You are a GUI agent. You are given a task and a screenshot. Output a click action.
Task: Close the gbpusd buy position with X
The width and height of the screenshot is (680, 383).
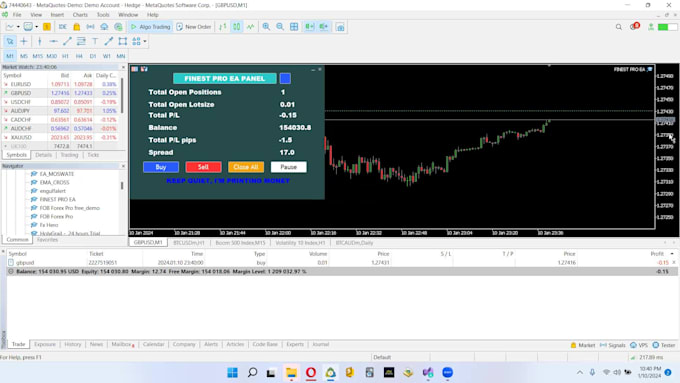(673, 262)
